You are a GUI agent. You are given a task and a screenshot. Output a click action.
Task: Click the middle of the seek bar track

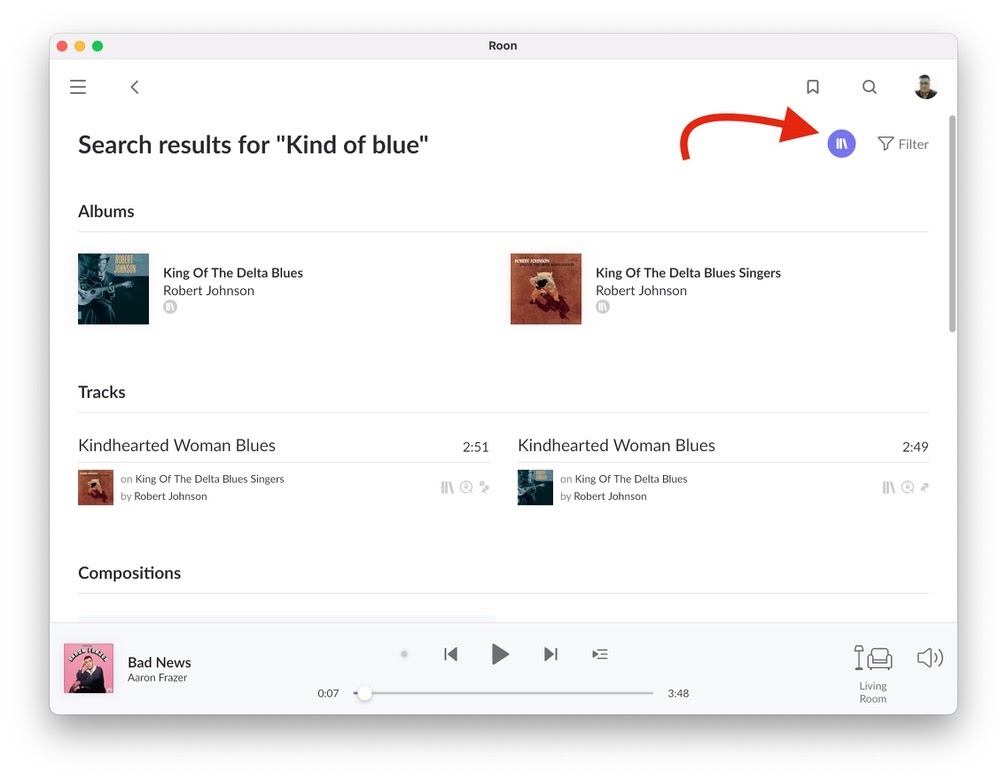coord(504,693)
